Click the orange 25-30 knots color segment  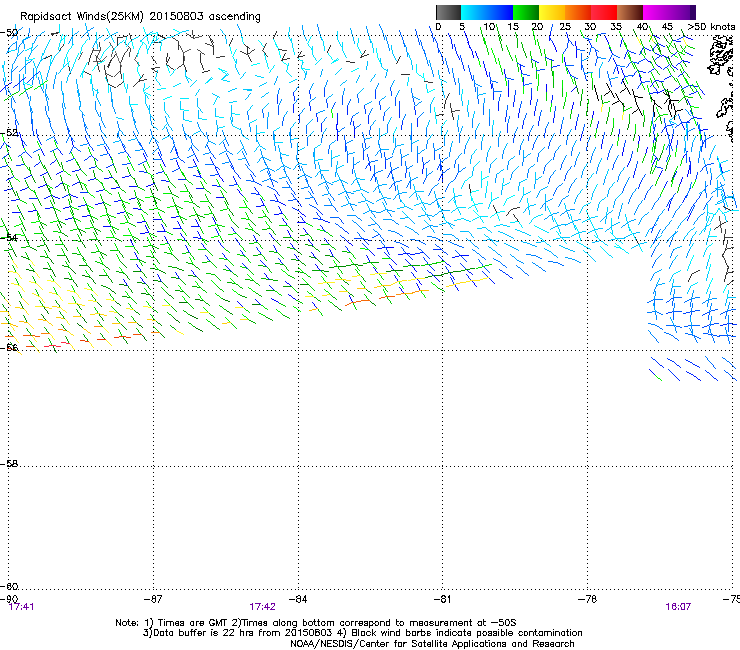[578, 12]
